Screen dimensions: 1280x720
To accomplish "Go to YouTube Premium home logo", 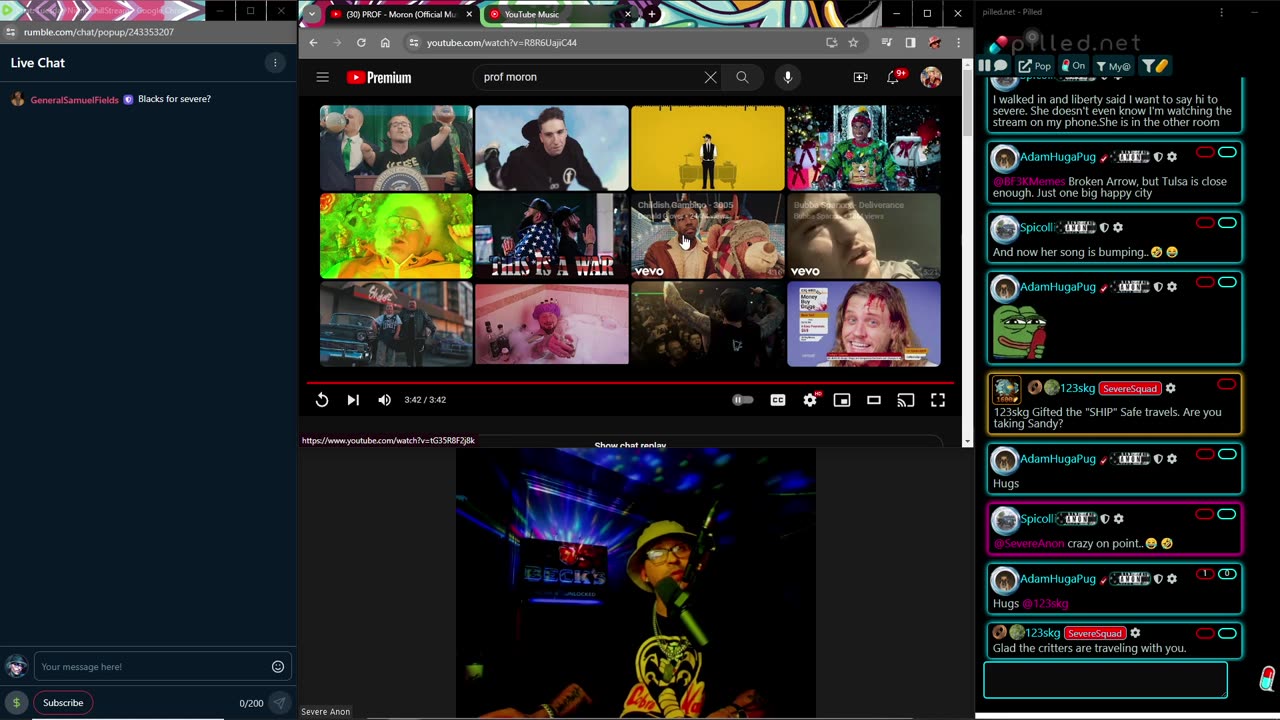I will tap(379, 77).
